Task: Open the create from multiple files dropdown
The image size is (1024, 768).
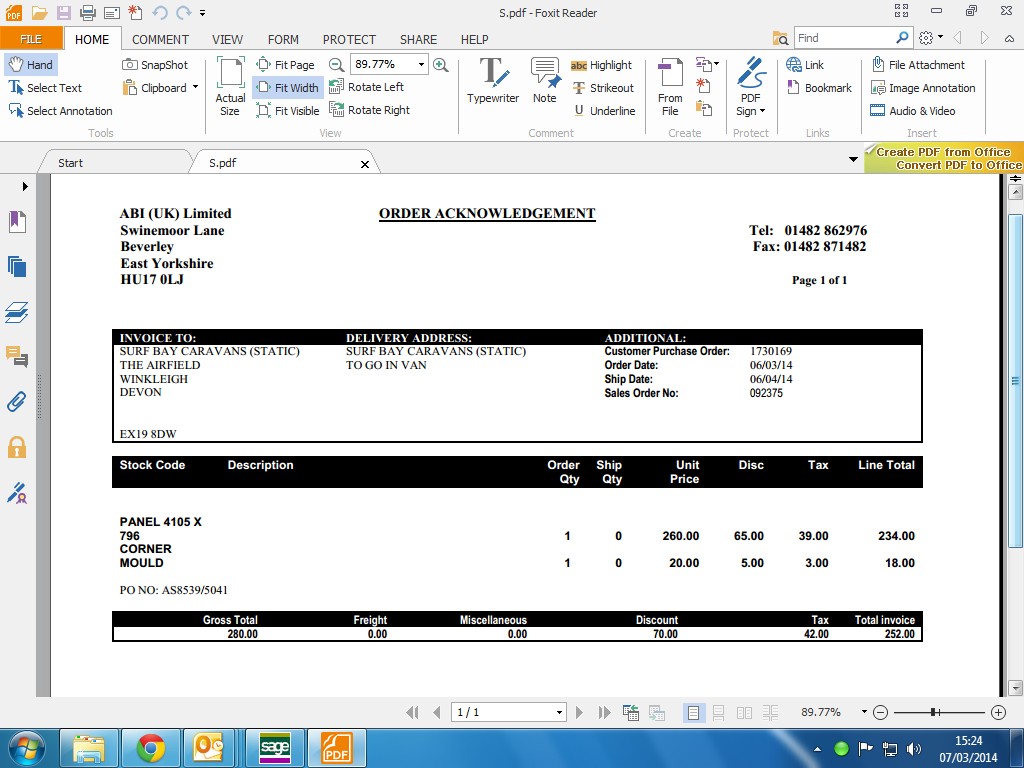Action: point(707,63)
